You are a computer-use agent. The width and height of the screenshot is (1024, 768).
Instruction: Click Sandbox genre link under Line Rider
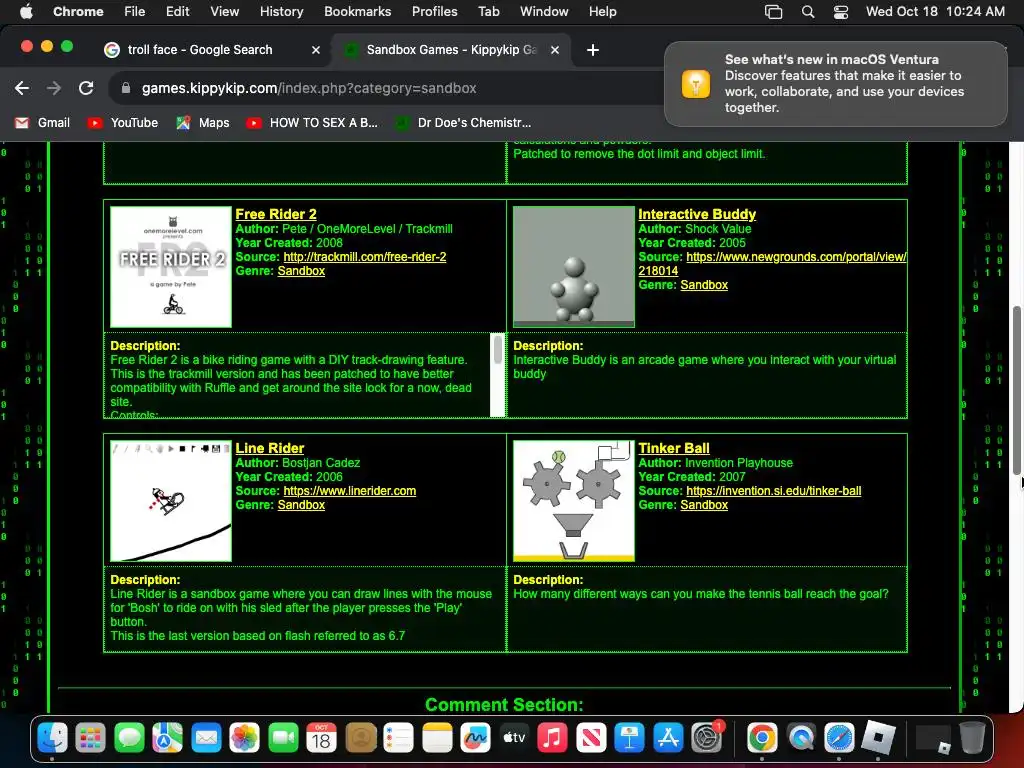(x=301, y=505)
